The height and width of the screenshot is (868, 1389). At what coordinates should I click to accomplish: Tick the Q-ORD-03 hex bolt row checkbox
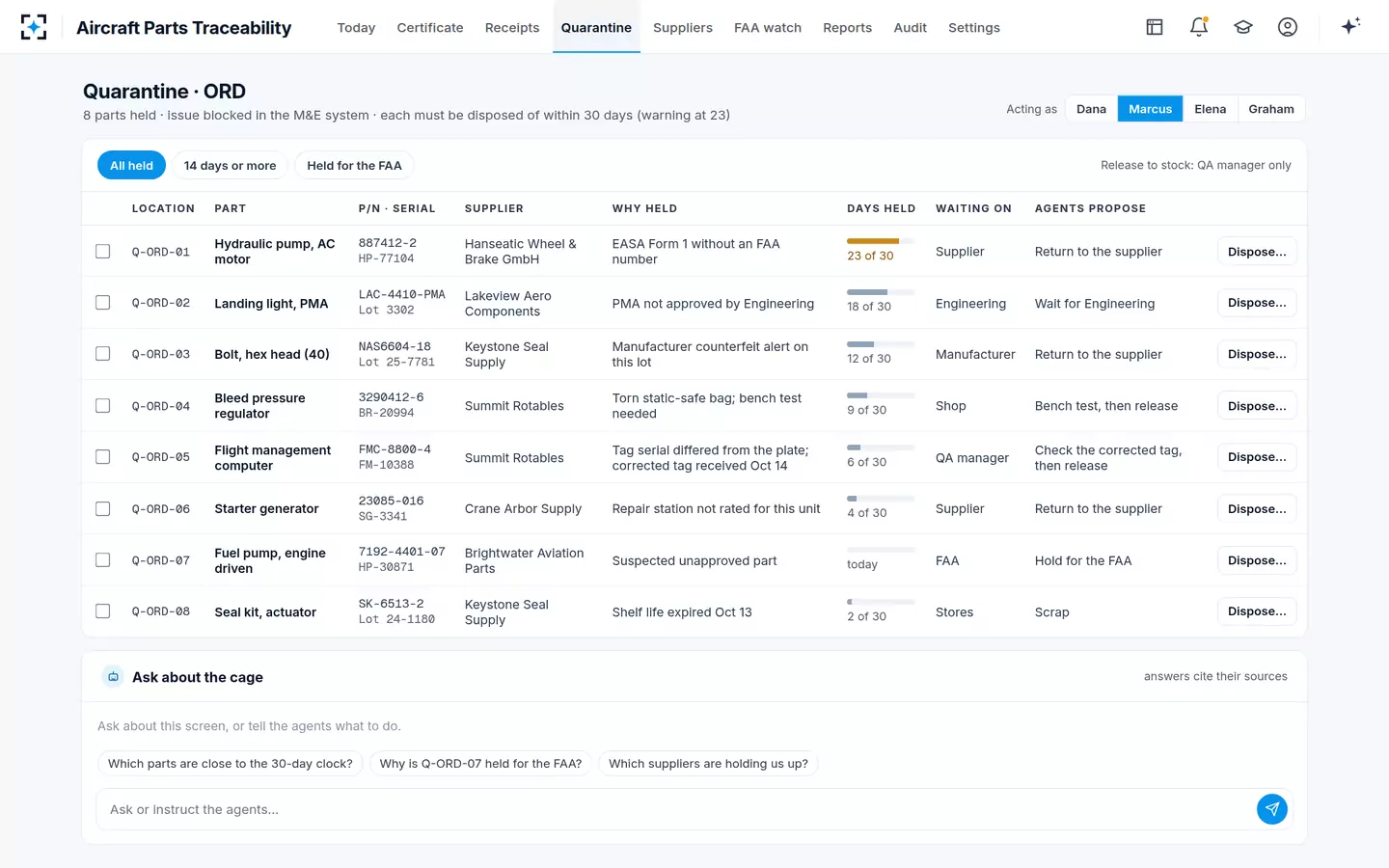click(x=103, y=354)
